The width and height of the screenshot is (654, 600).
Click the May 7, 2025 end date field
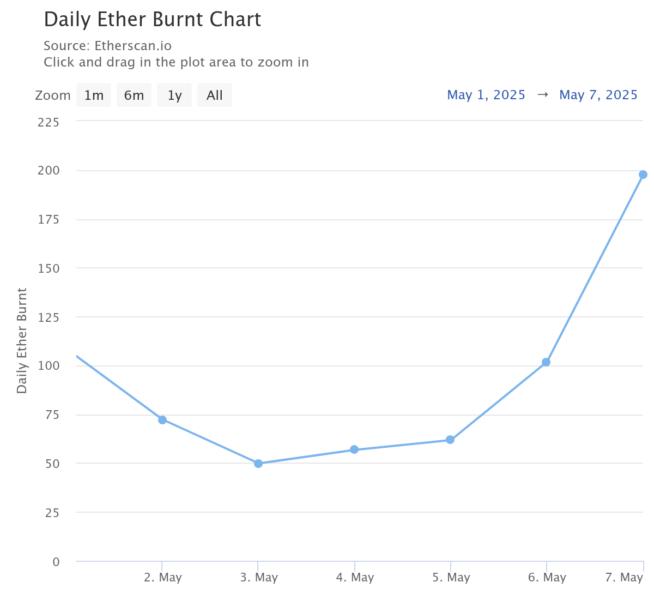click(598, 95)
